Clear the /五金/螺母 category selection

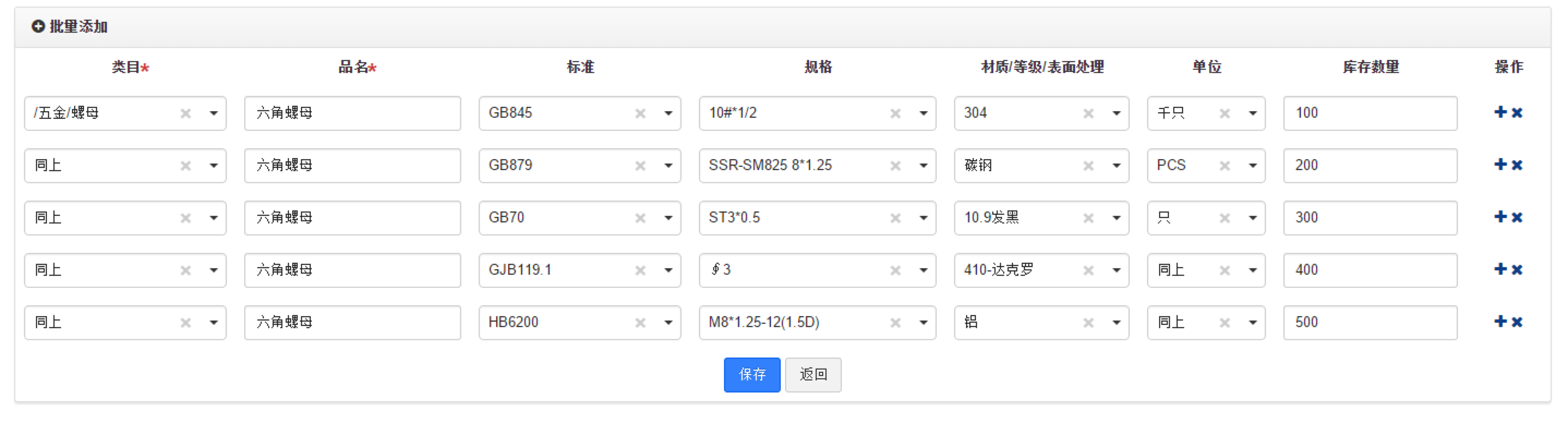pos(186,113)
